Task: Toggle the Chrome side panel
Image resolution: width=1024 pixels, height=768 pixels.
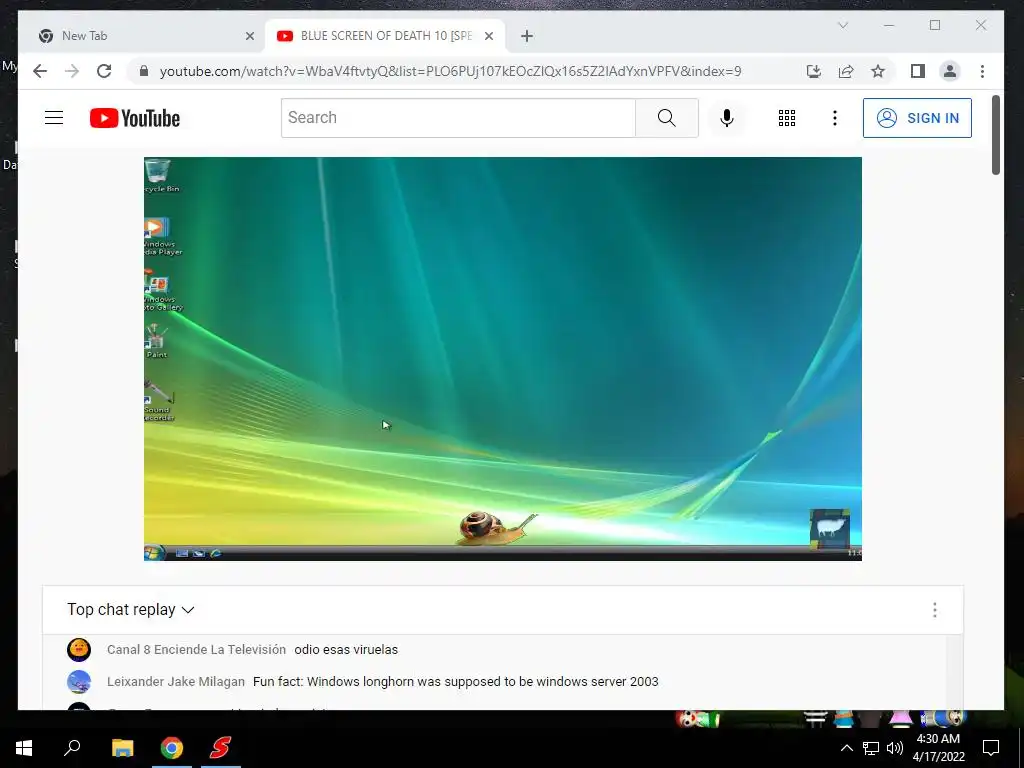Action: [x=918, y=71]
